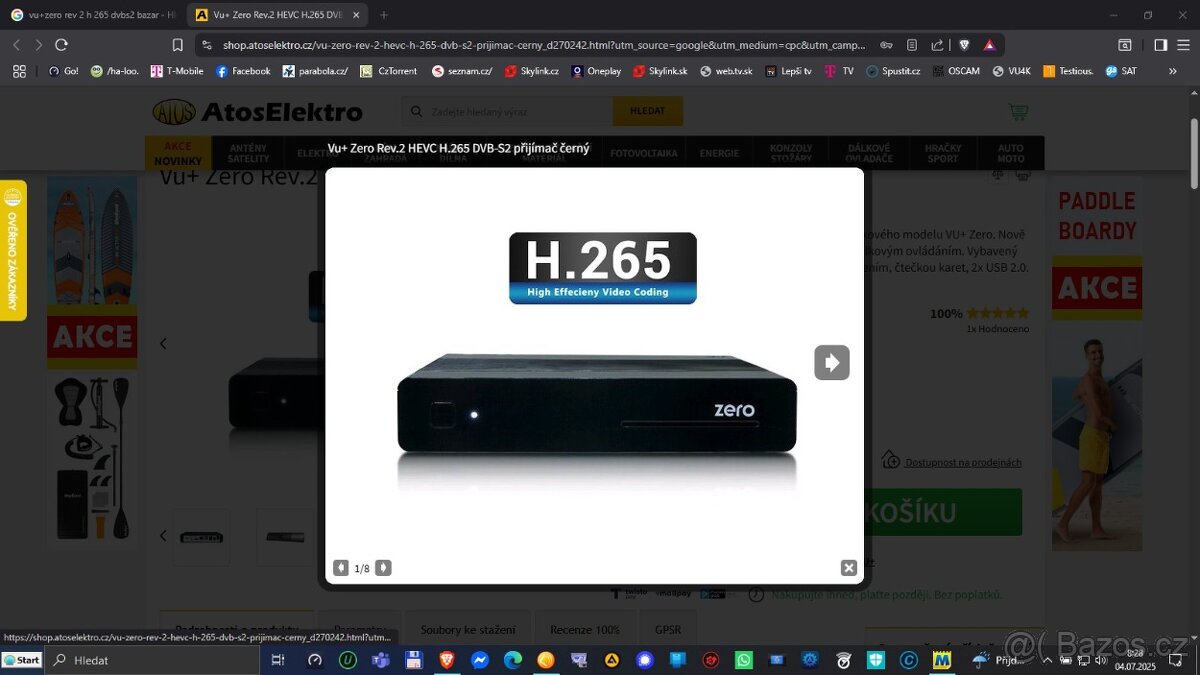Open Messenger taskbar icon
Viewport: 1200px width, 675px height.
point(479,660)
